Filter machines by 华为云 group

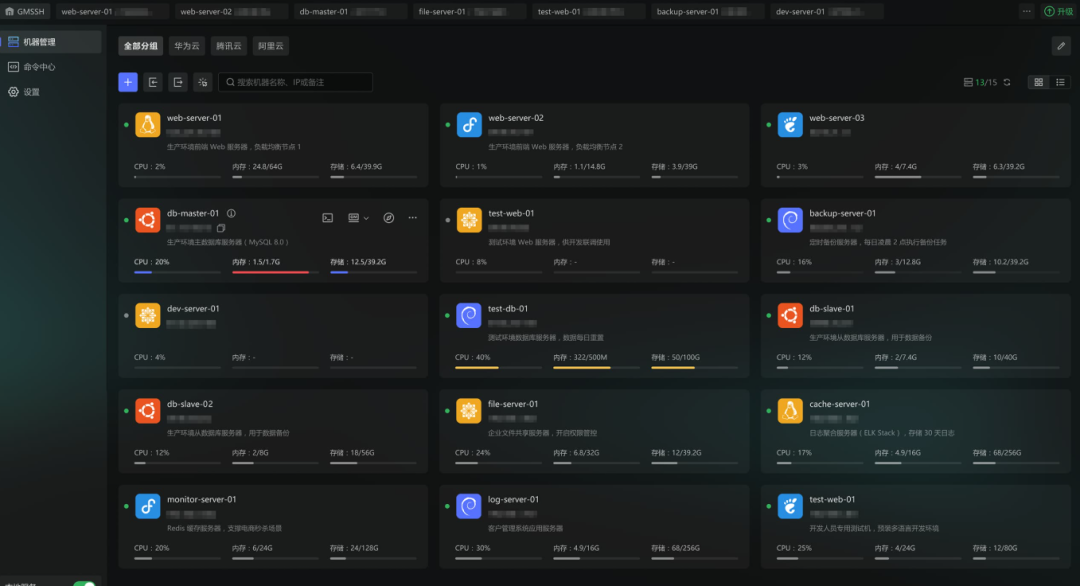pos(187,46)
